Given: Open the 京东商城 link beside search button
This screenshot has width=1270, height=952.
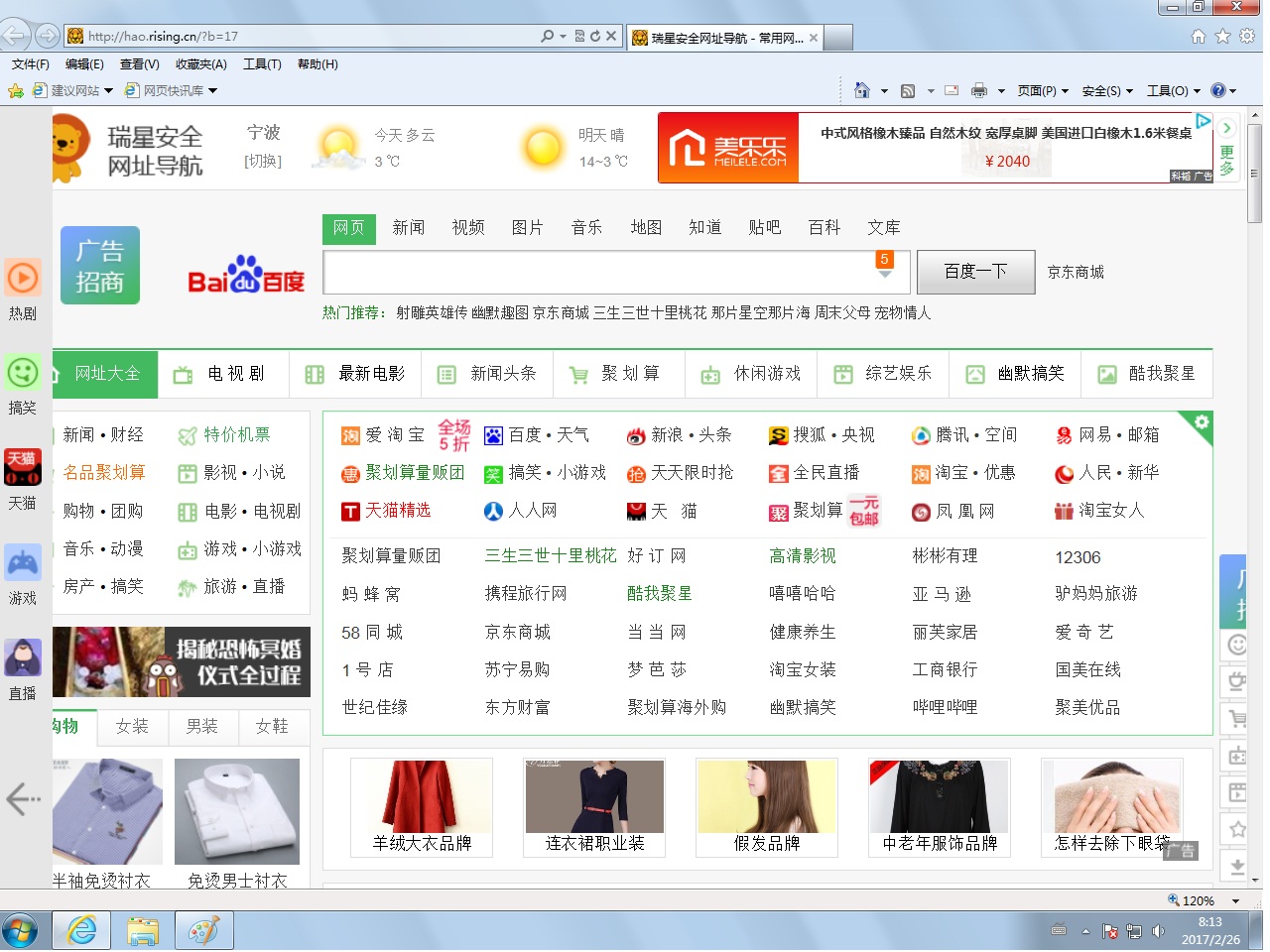Looking at the screenshot, I should [1076, 272].
